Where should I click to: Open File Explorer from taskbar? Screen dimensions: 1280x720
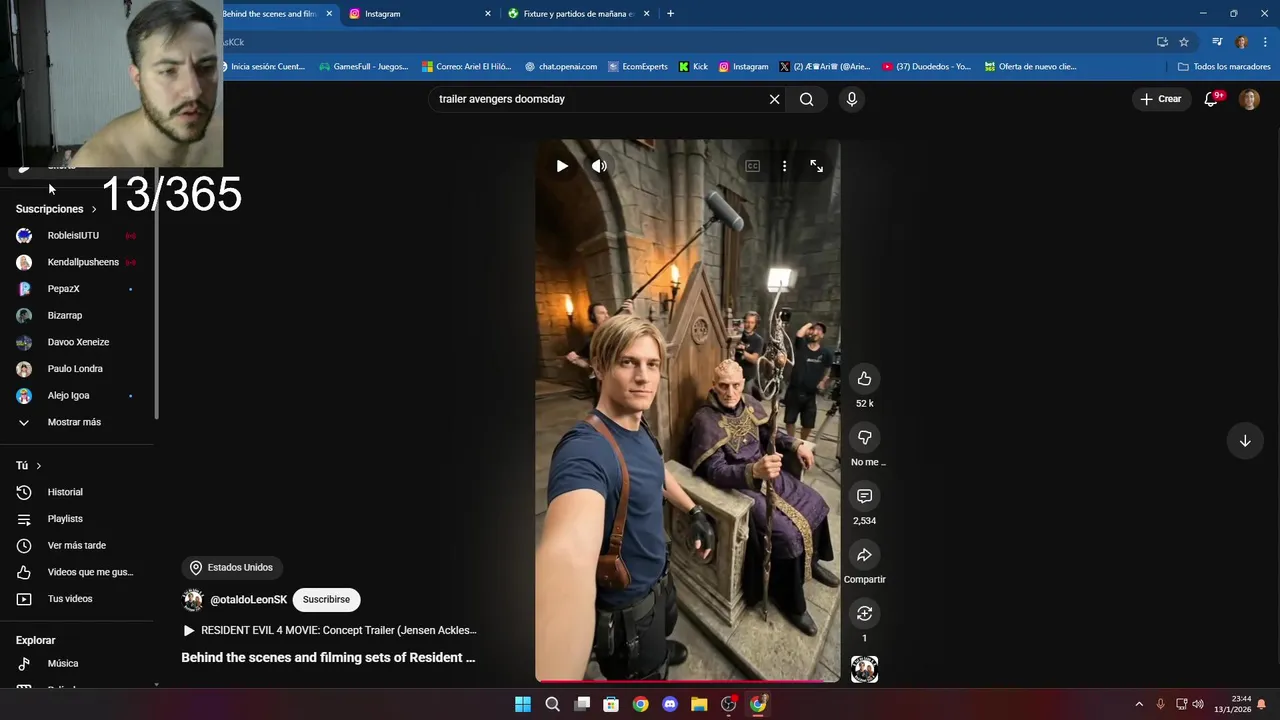tap(699, 704)
